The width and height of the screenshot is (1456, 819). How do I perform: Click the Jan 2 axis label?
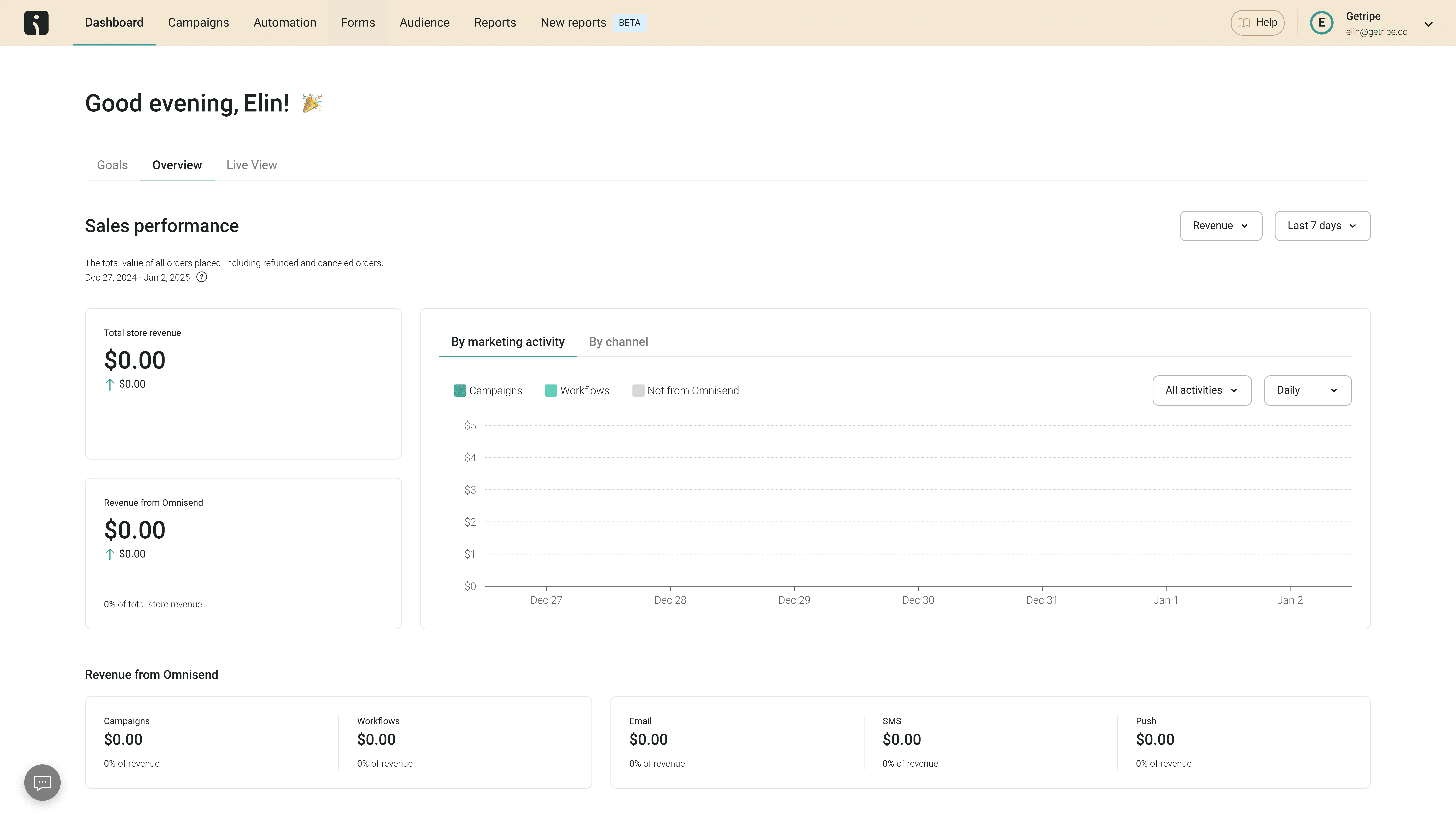coord(1290,600)
